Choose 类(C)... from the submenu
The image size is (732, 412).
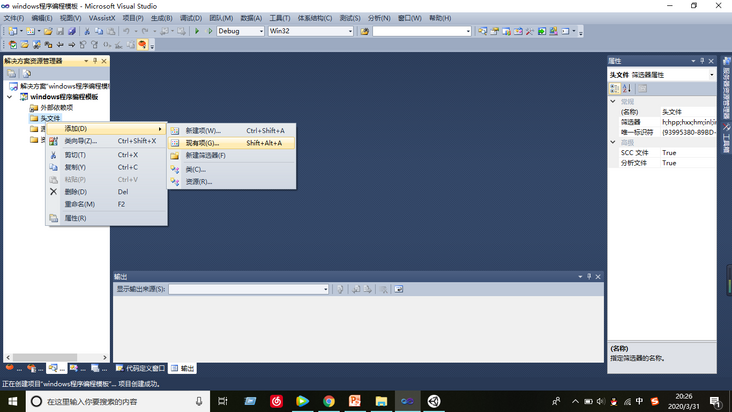232,169
